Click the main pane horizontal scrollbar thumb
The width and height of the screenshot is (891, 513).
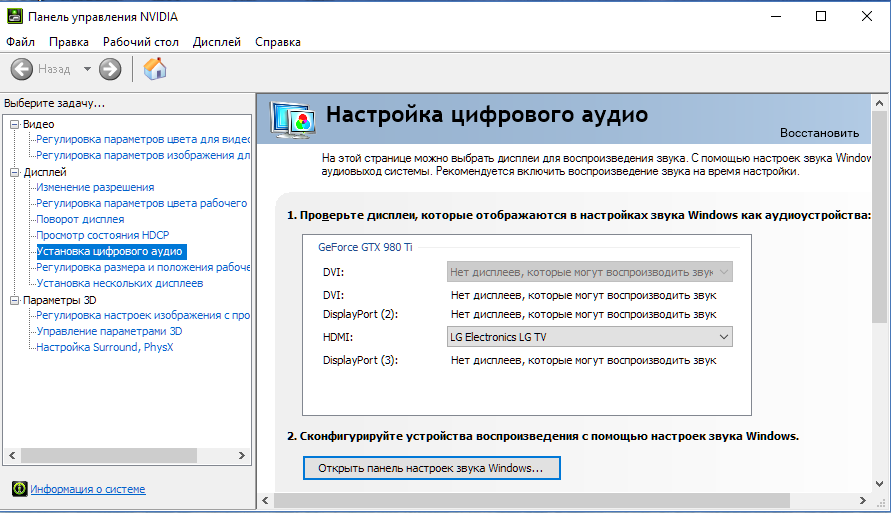point(532,501)
